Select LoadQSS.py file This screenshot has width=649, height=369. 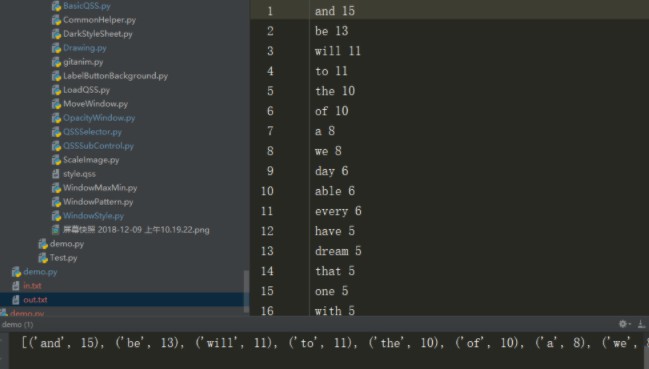pos(87,90)
